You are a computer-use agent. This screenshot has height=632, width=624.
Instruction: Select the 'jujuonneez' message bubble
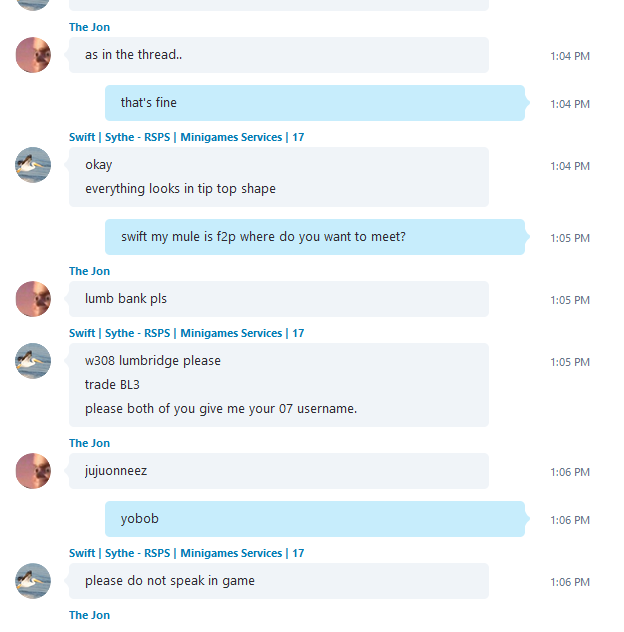click(x=279, y=471)
